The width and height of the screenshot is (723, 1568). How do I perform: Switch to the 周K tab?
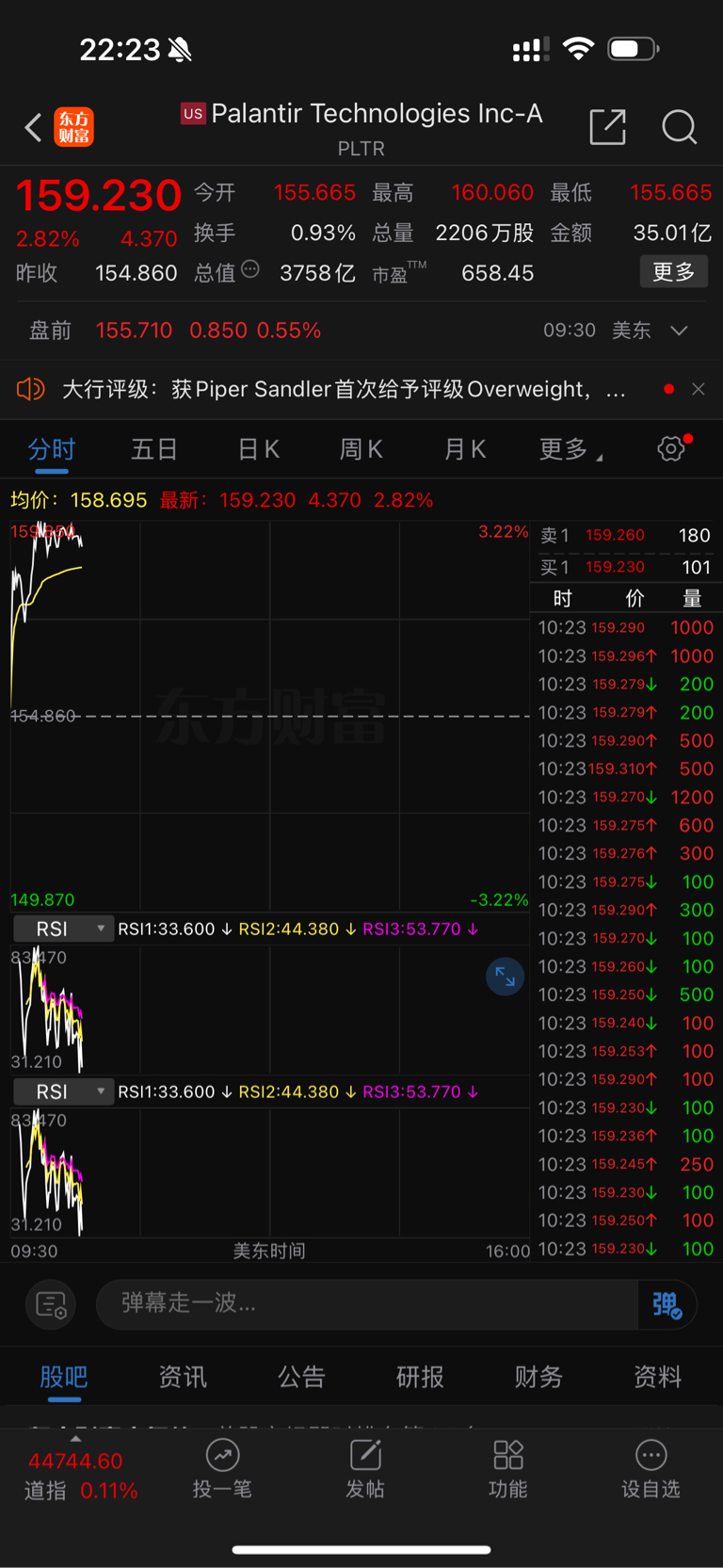tap(361, 449)
